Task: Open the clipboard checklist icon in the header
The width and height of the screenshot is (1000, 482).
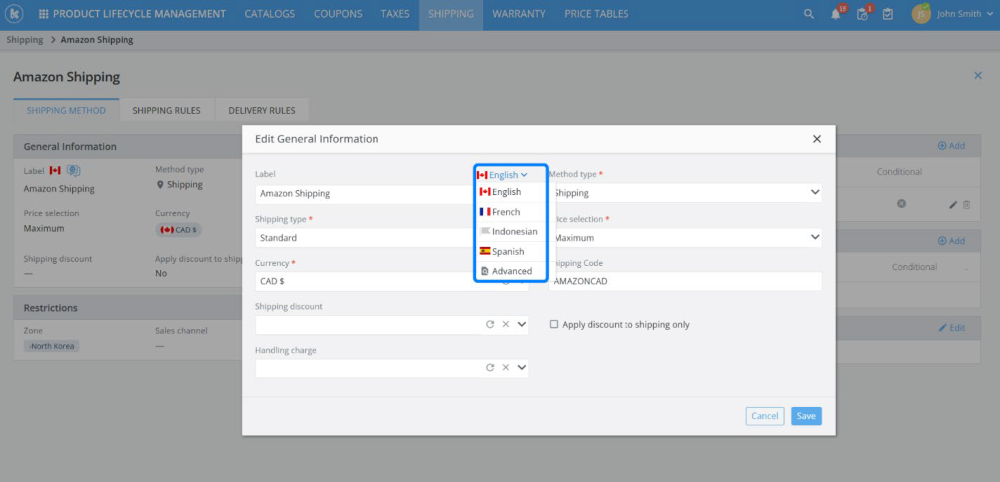Action: [888, 14]
